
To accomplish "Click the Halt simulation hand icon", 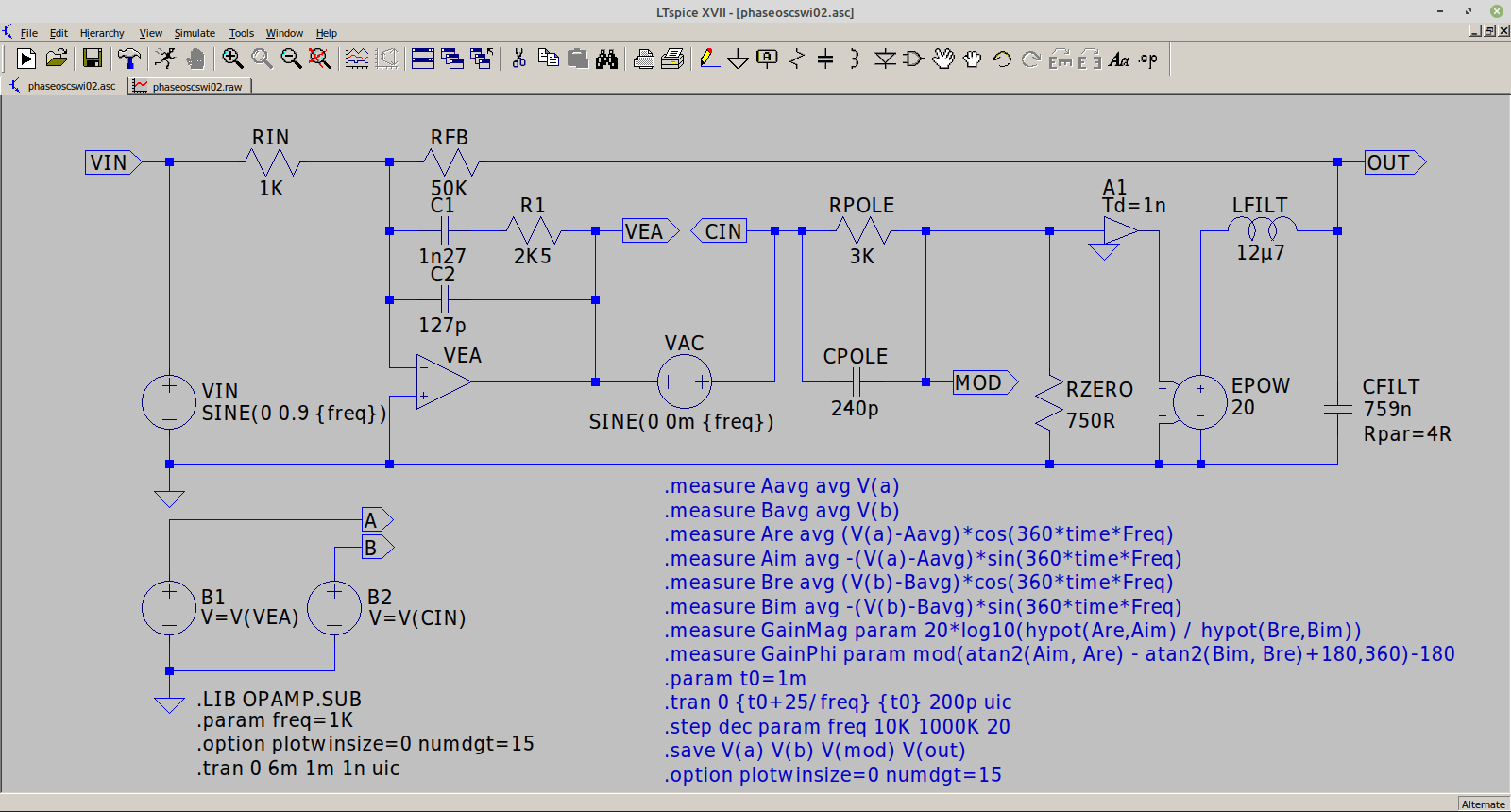I will 195,59.
